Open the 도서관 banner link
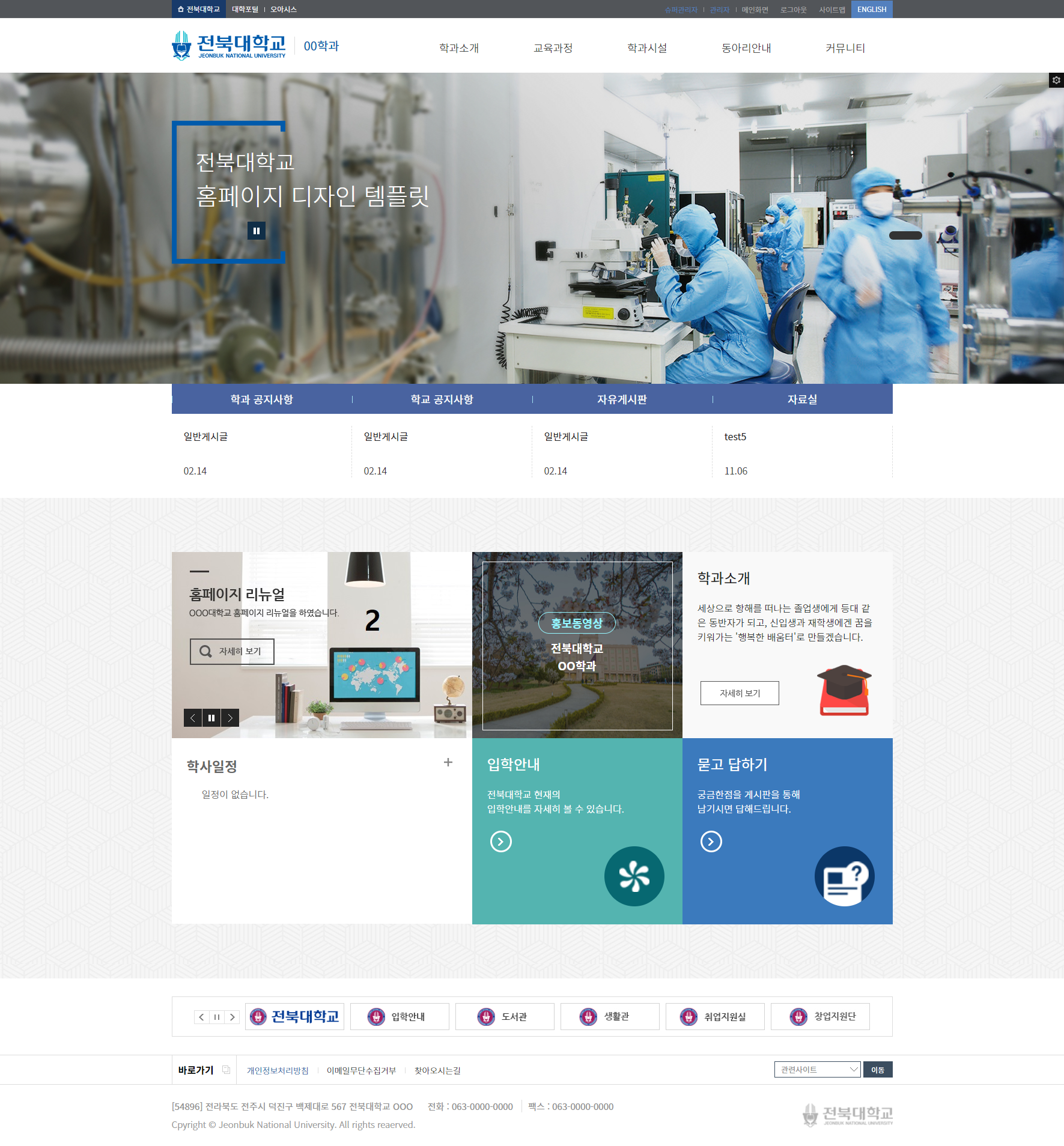Screen dimensions: 1064x1146 504,1016
